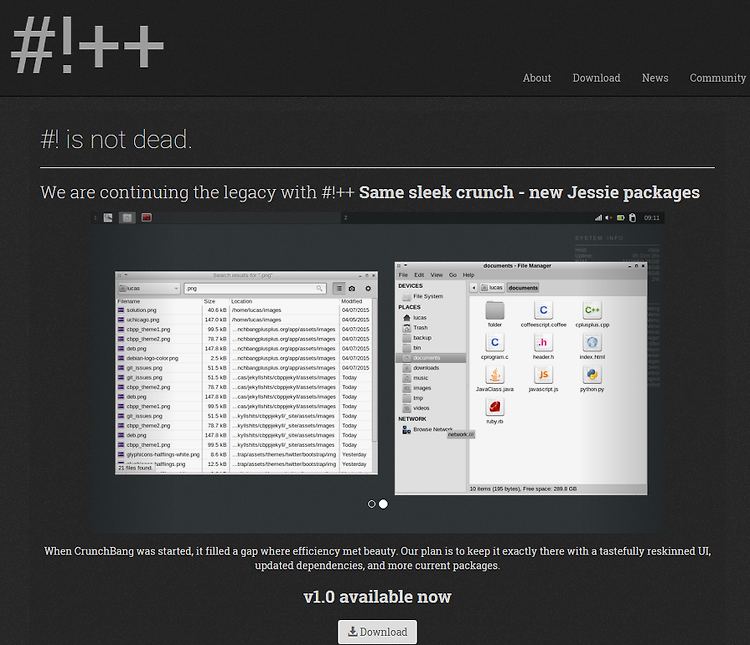Click the battery tray icon
The width and height of the screenshot is (750, 645).
point(620,218)
